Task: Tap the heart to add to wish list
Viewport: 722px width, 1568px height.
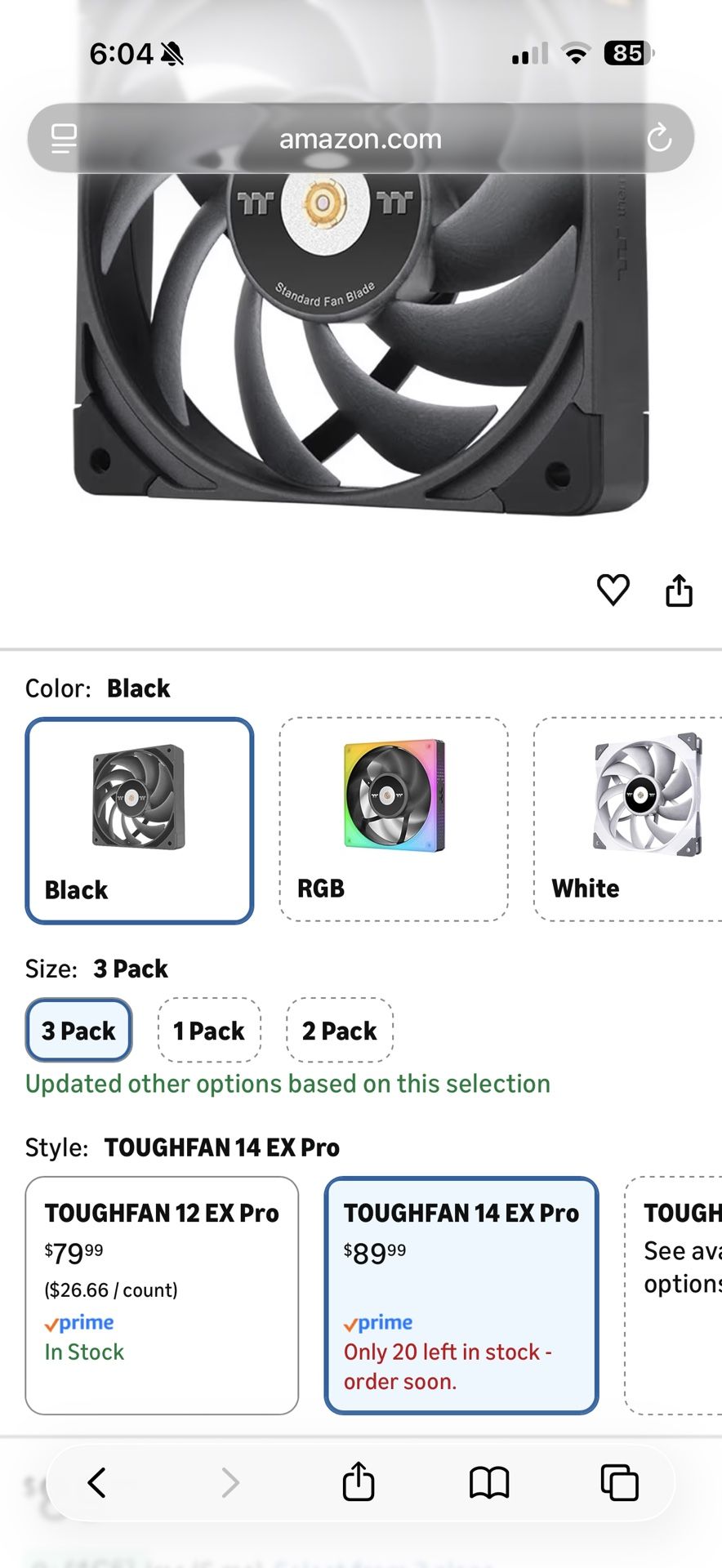Action: pyautogui.click(x=613, y=590)
